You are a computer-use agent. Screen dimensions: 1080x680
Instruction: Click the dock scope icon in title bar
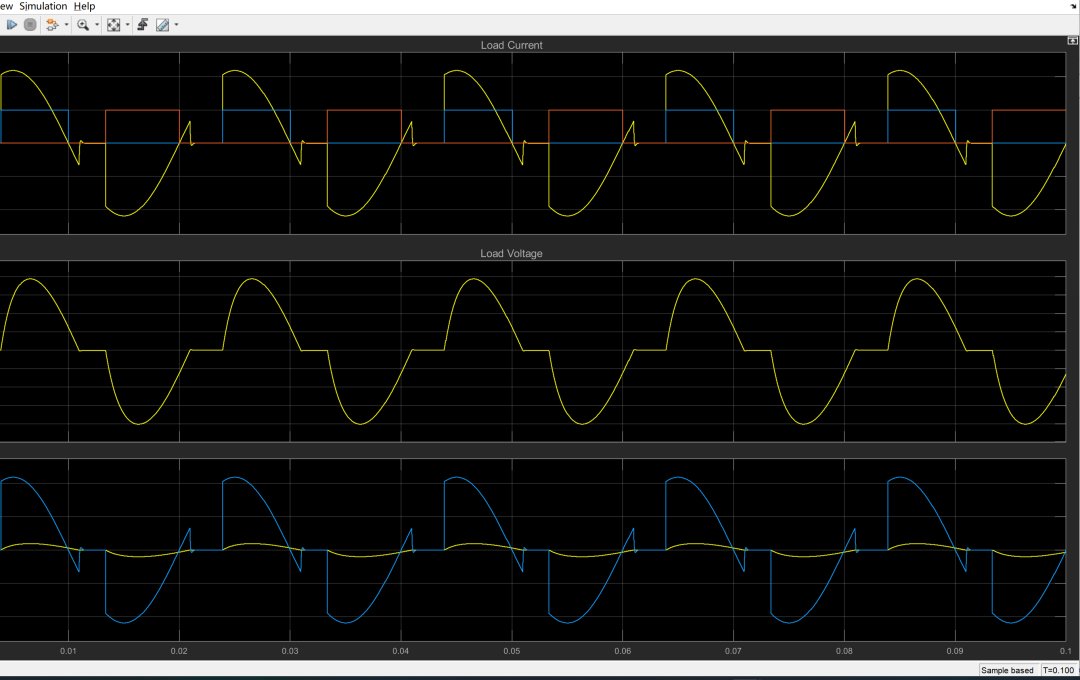point(1071,41)
